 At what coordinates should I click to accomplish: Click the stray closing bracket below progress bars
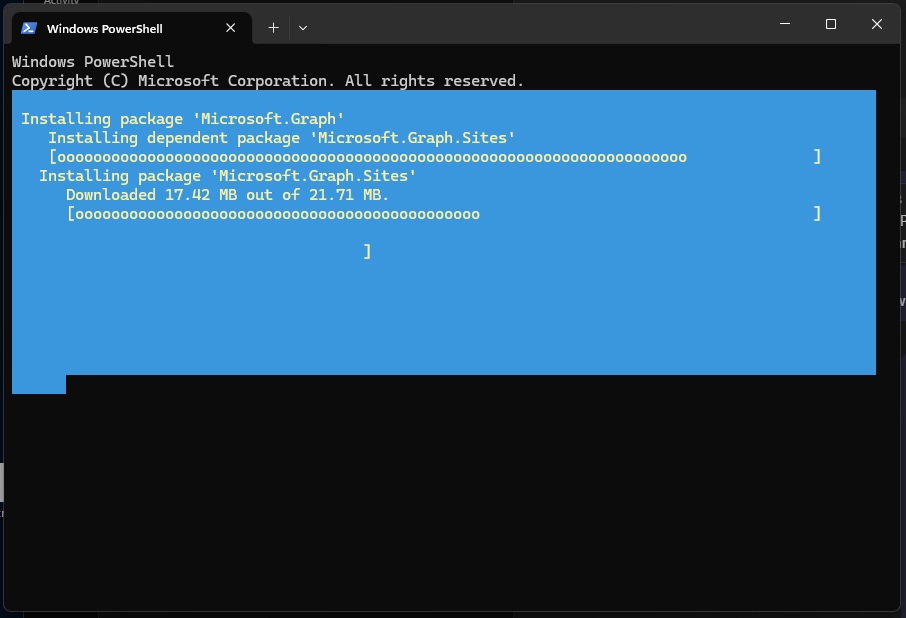pos(367,252)
